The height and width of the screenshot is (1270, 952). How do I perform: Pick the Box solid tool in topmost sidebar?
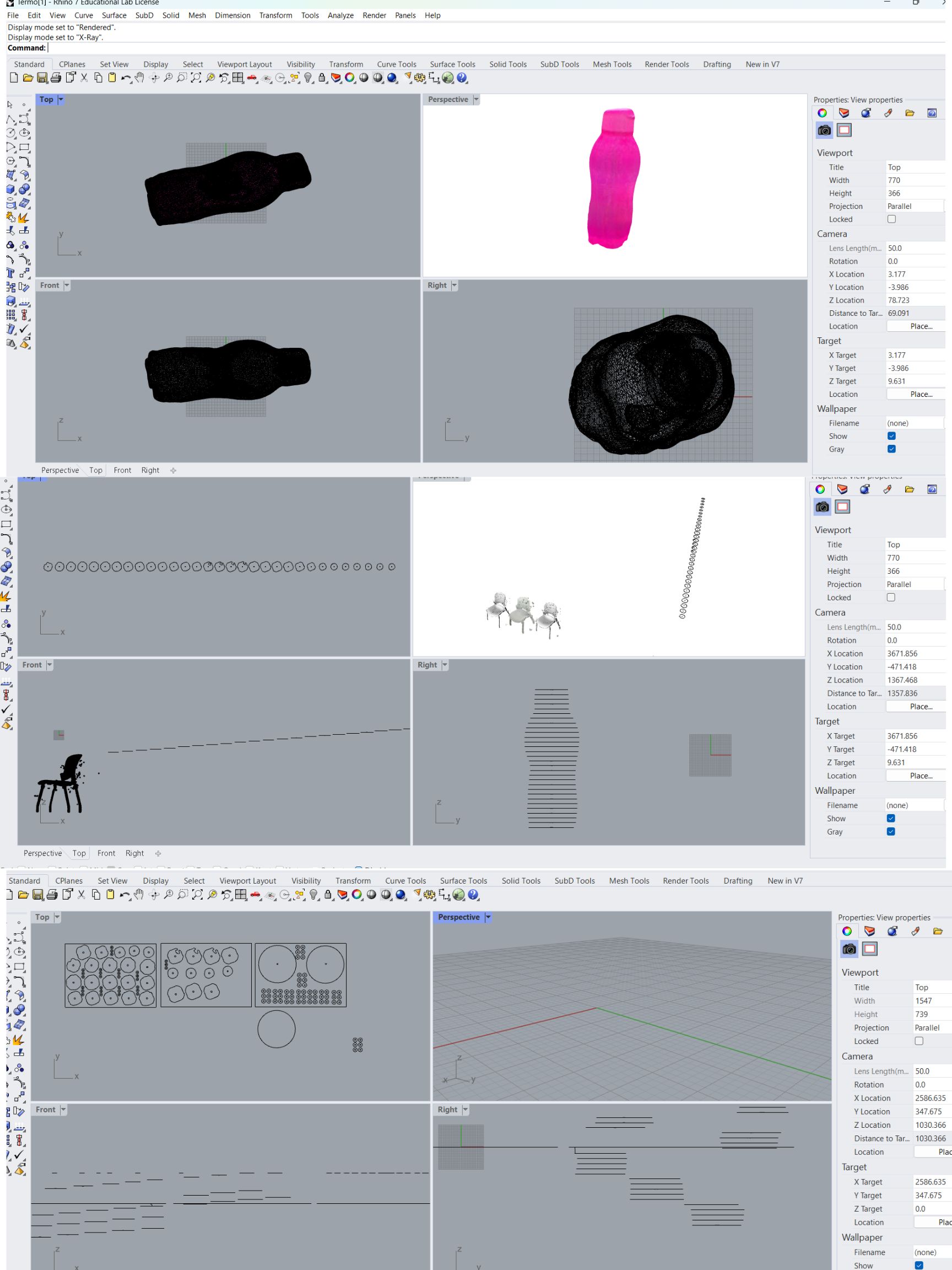point(11,190)
